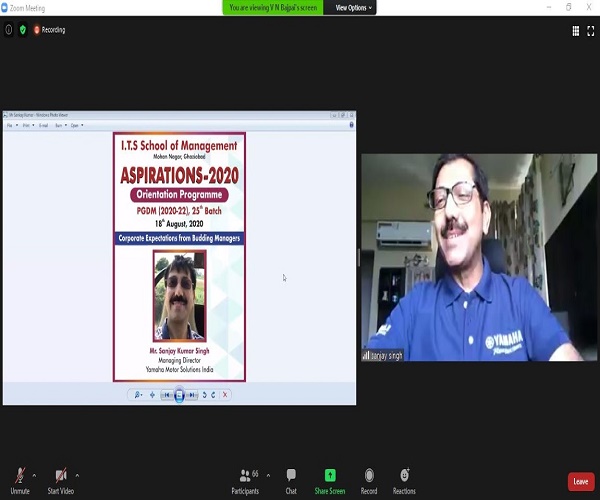This screenshot has width=600, height=500.
Task: Maximize the Photo Viewer window
Action: (343, 115)
